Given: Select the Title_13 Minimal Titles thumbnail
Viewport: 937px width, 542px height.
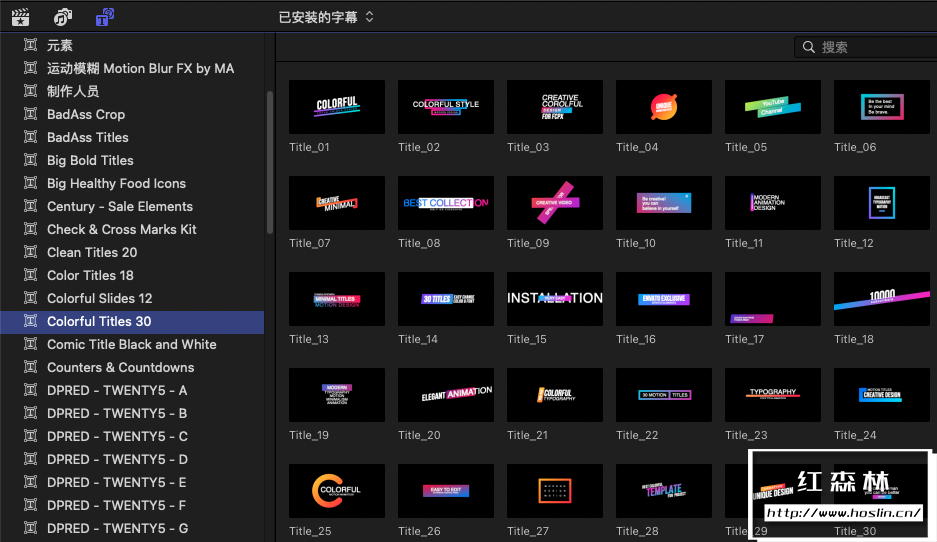Looking at the screenshot, I should (x=337, y=299).
